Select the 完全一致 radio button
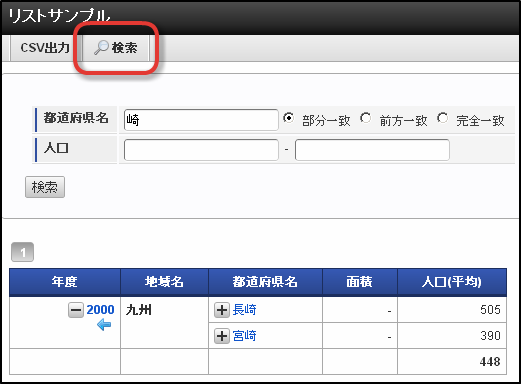The width and height of the screenshot is (521, 384). [x=442, y=118]
